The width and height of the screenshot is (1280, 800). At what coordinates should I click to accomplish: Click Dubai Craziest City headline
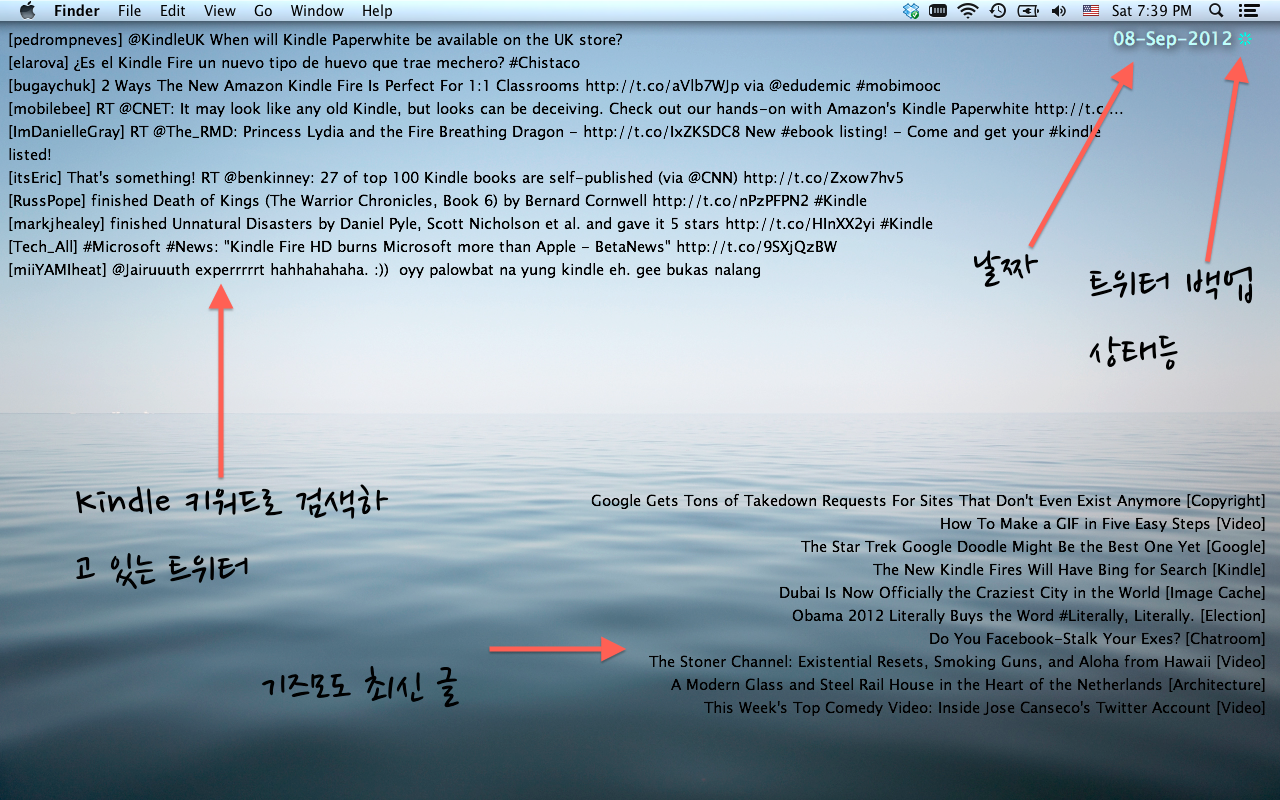(x=1022, y=593)
